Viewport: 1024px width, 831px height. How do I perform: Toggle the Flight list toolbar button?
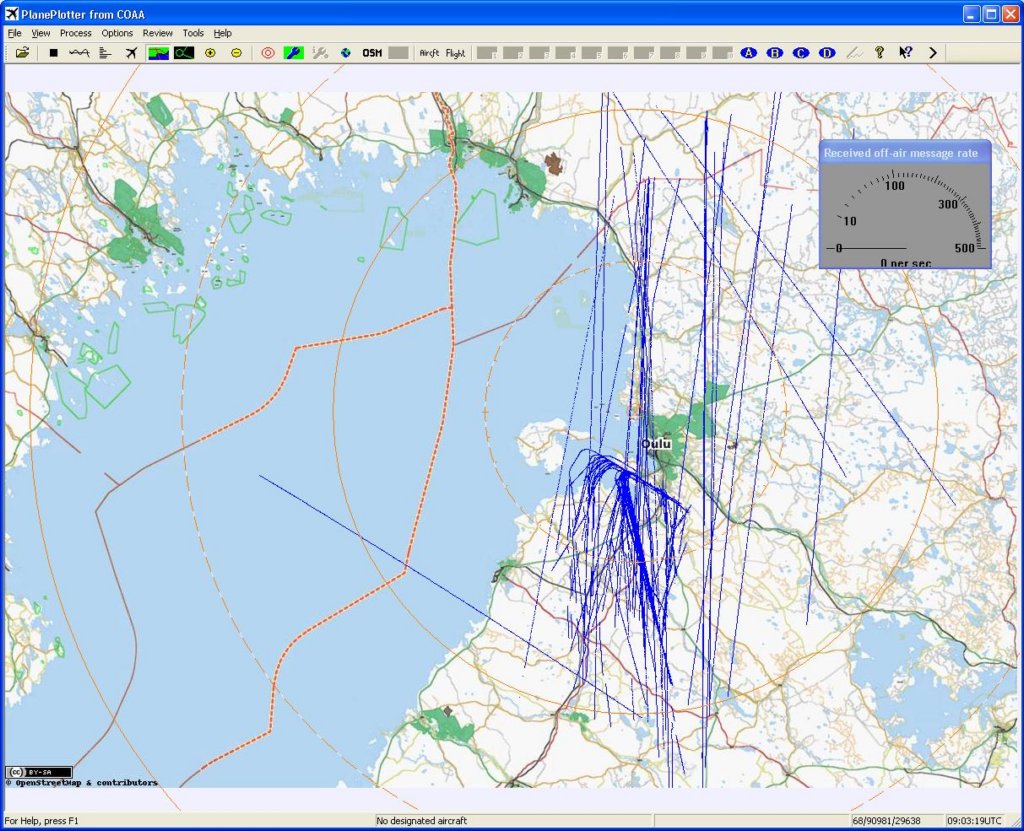pos(455,53)
